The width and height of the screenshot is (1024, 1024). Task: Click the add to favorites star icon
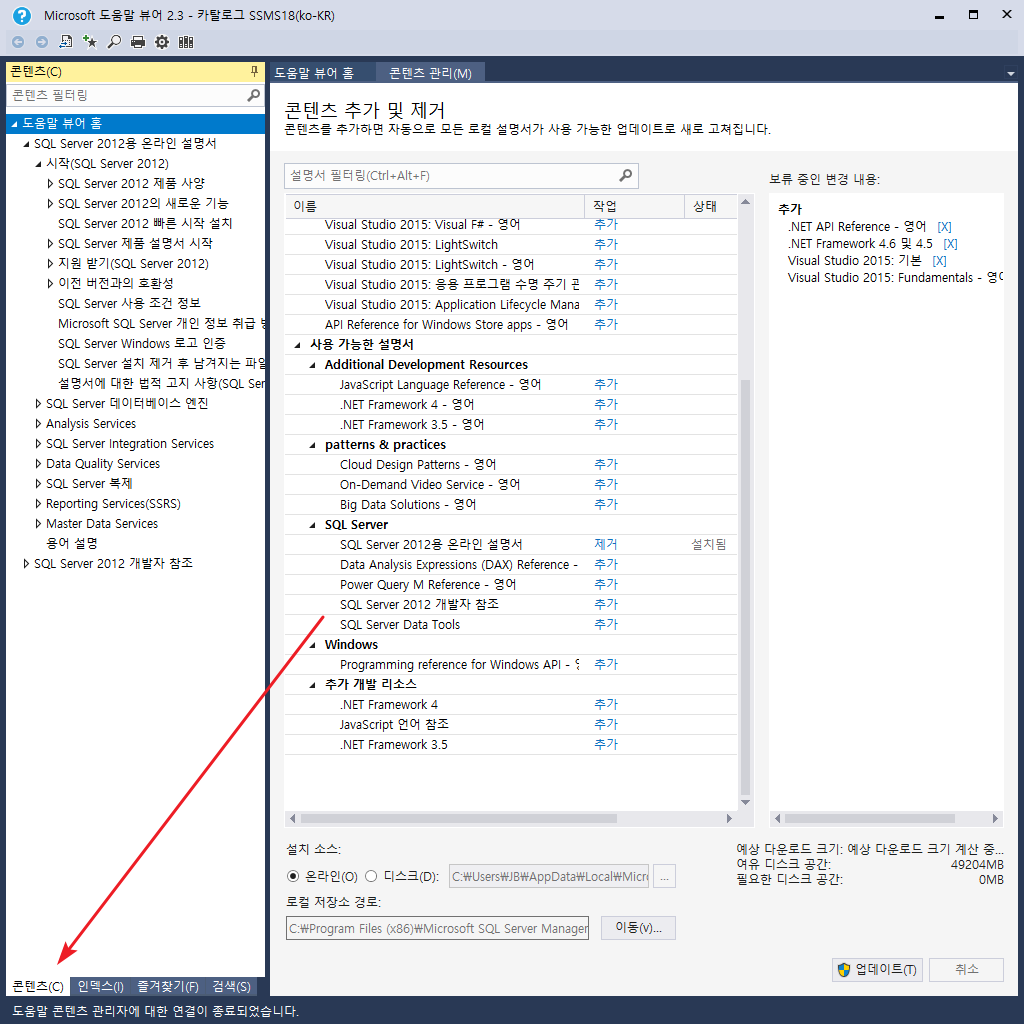[x=90, y=42]
